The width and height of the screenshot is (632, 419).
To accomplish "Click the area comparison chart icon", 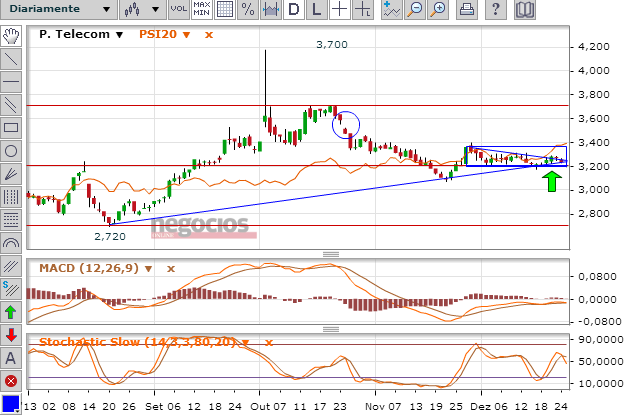I will click(x=270, y=9).
